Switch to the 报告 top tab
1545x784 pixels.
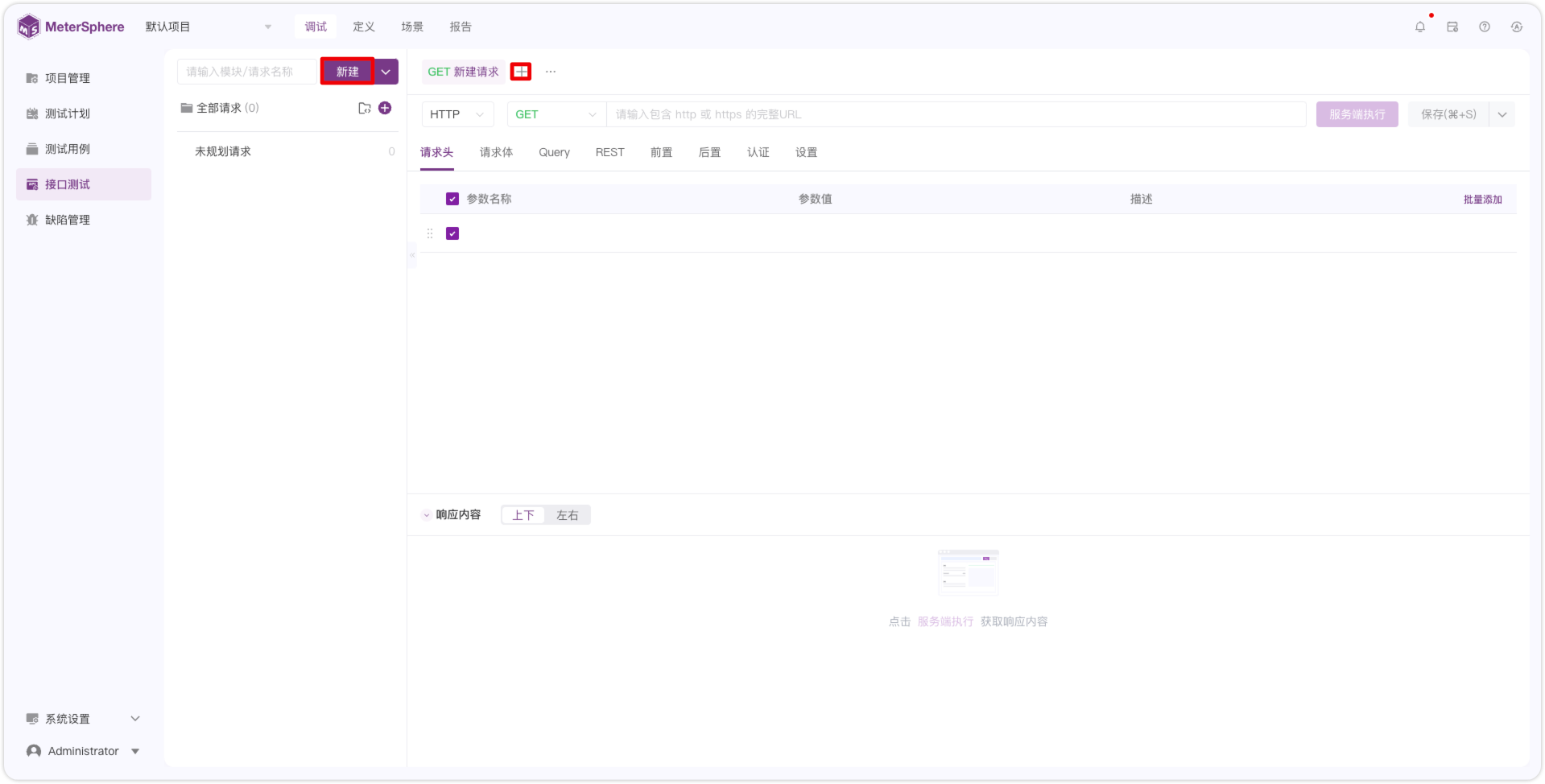tap(461, 27)
